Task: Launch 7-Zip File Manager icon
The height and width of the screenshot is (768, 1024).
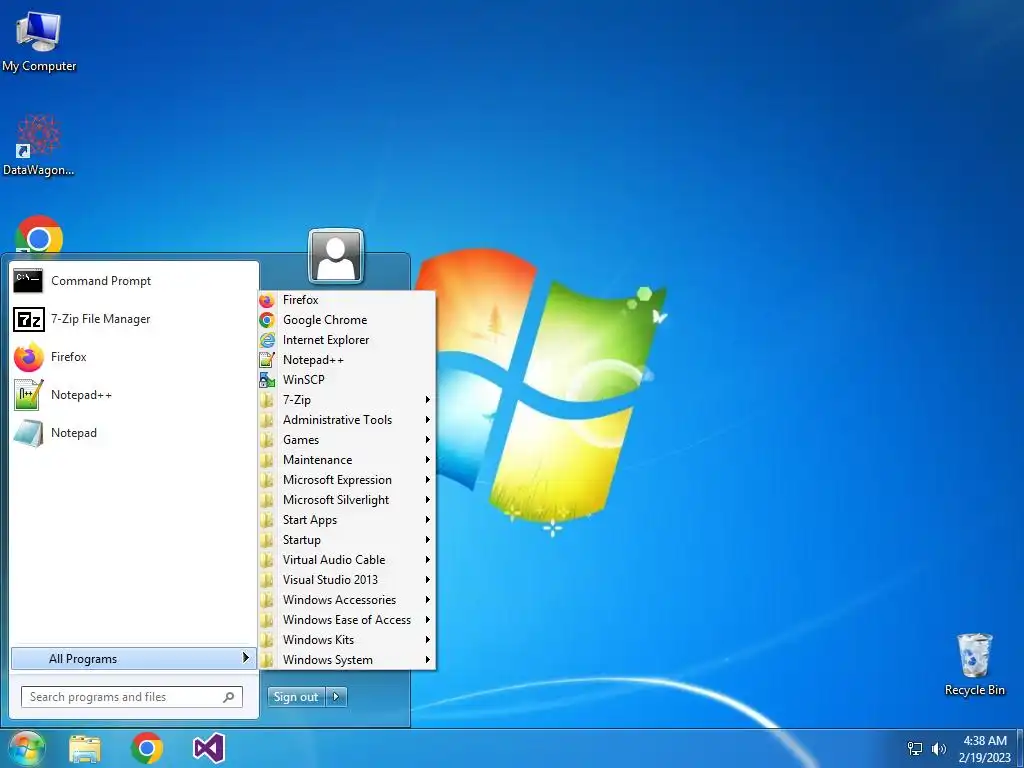Action: [29, 319]
